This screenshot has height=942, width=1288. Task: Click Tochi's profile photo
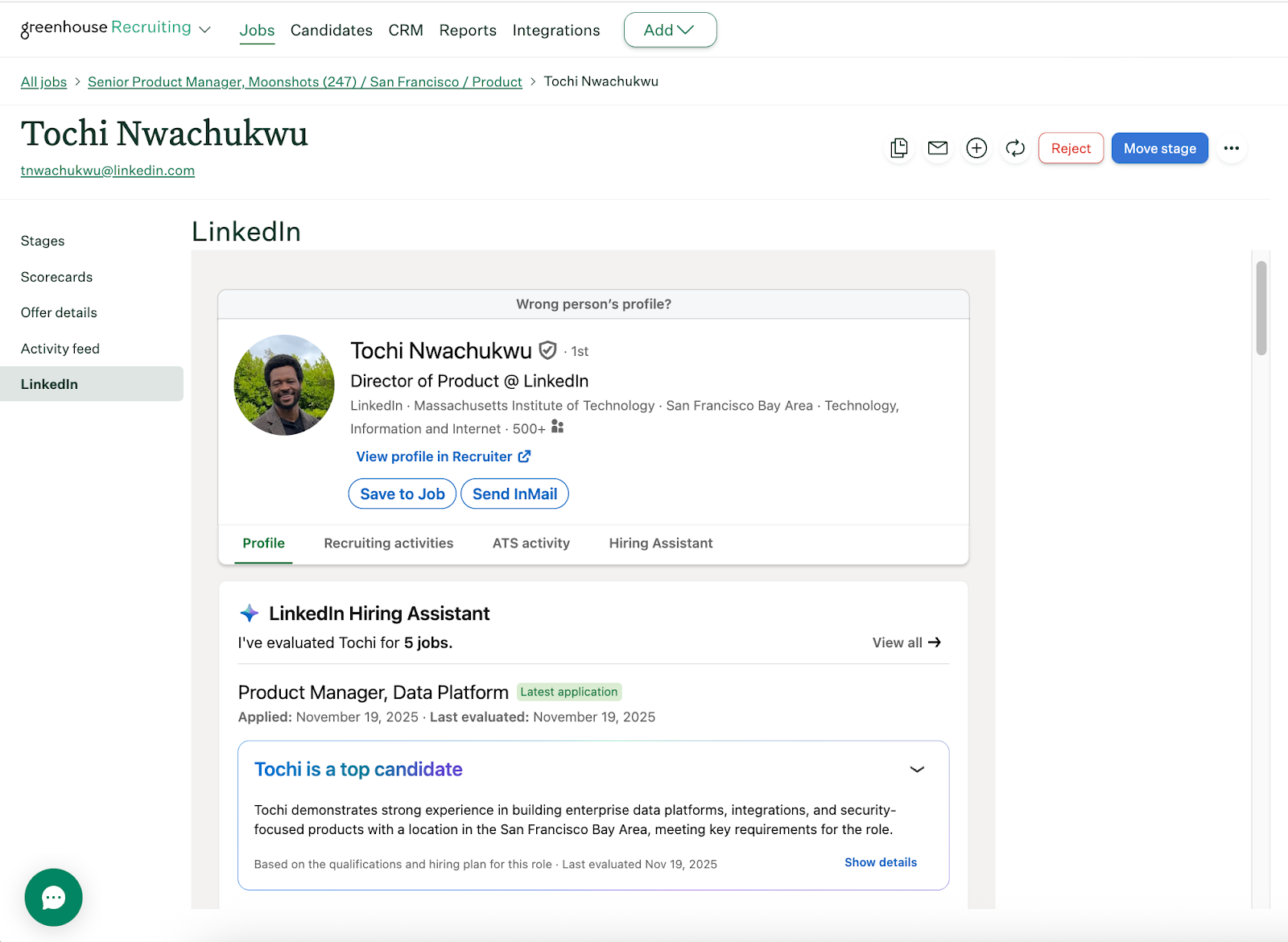284,385
